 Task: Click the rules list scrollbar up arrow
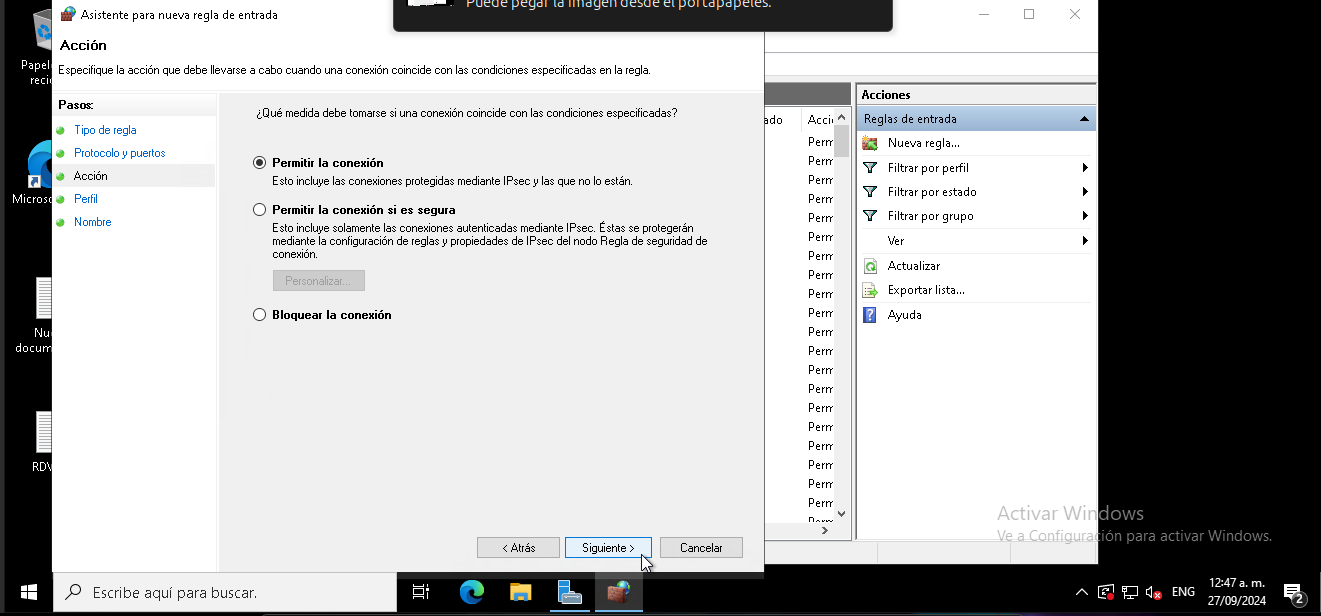click(x=841, y=118)
